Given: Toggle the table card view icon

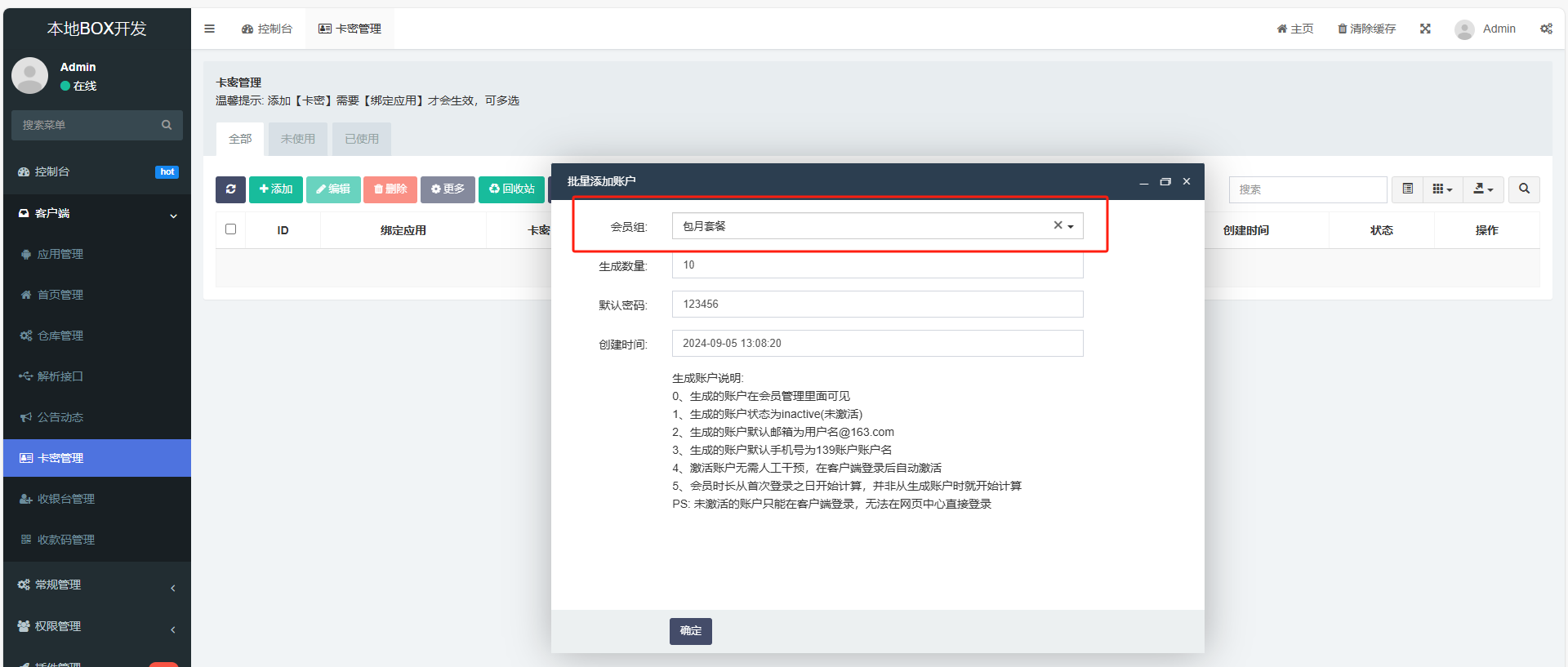Looking at the screenshot, I should [x=1407, y=189].
